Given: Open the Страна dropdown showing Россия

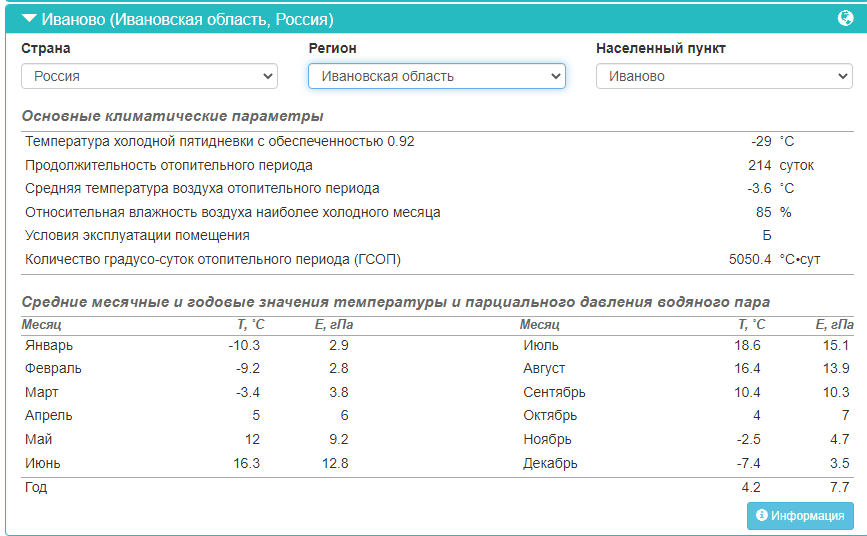Looking at the screenshot, I should [149, 76].
